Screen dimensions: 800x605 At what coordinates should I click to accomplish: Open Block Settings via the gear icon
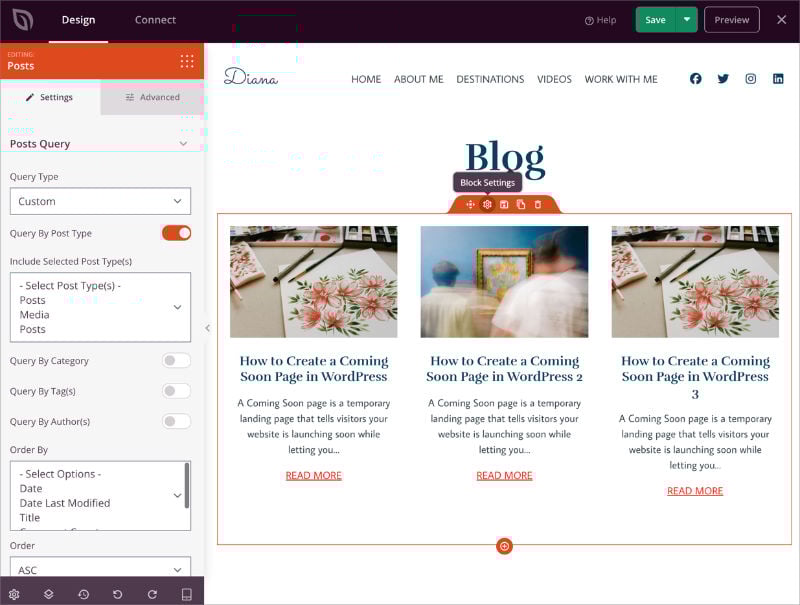click(488, 203)
